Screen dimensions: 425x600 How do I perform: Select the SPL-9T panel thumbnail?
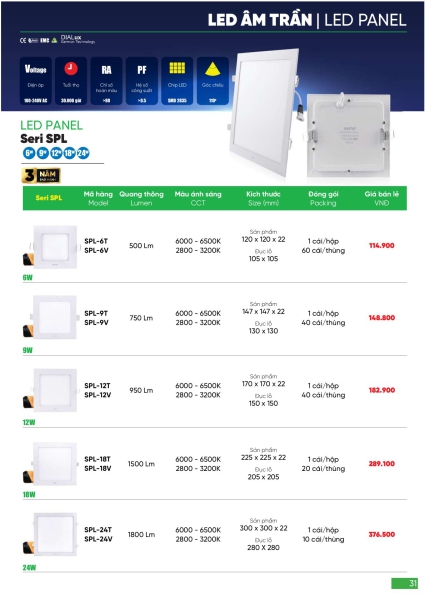click(x=54, y=318)
